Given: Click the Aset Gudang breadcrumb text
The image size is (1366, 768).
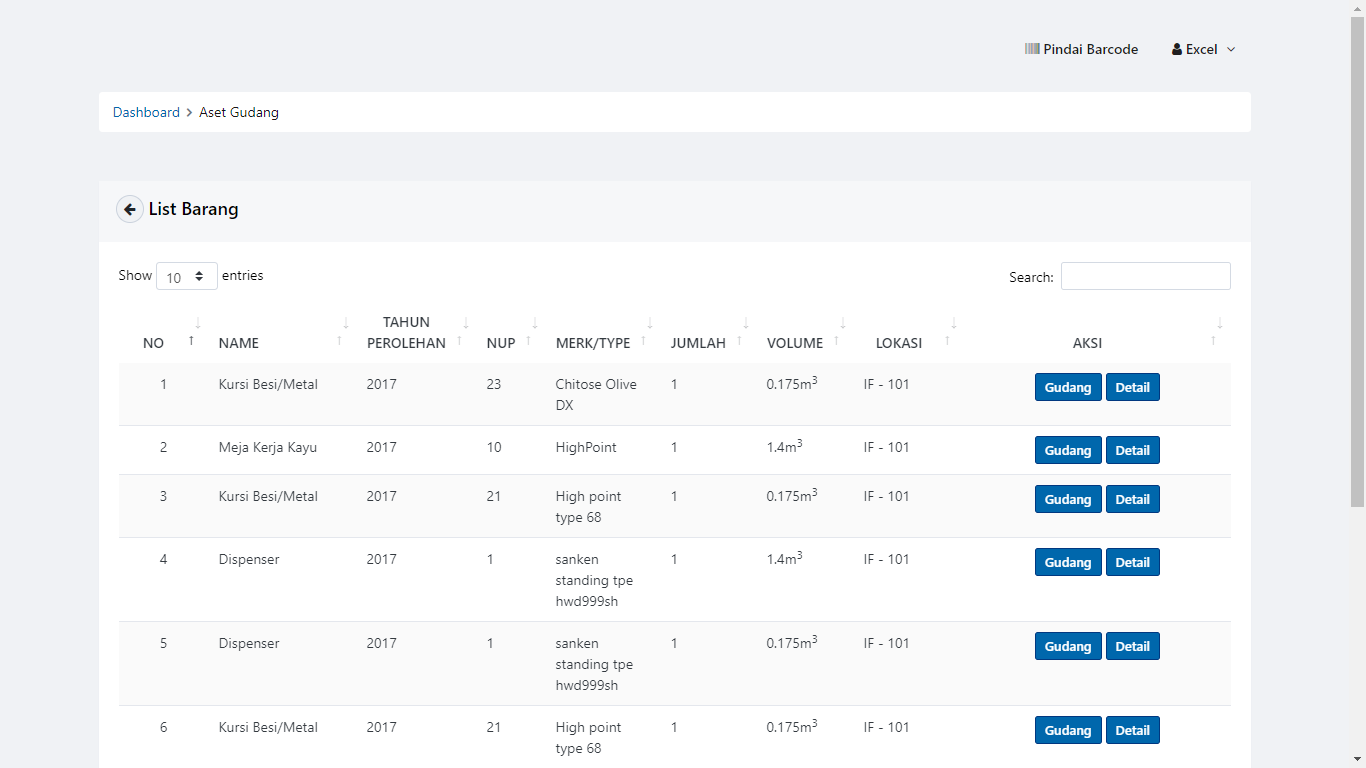Looking at the screenshot, I should pyautogui.click(x=239, y=112).
